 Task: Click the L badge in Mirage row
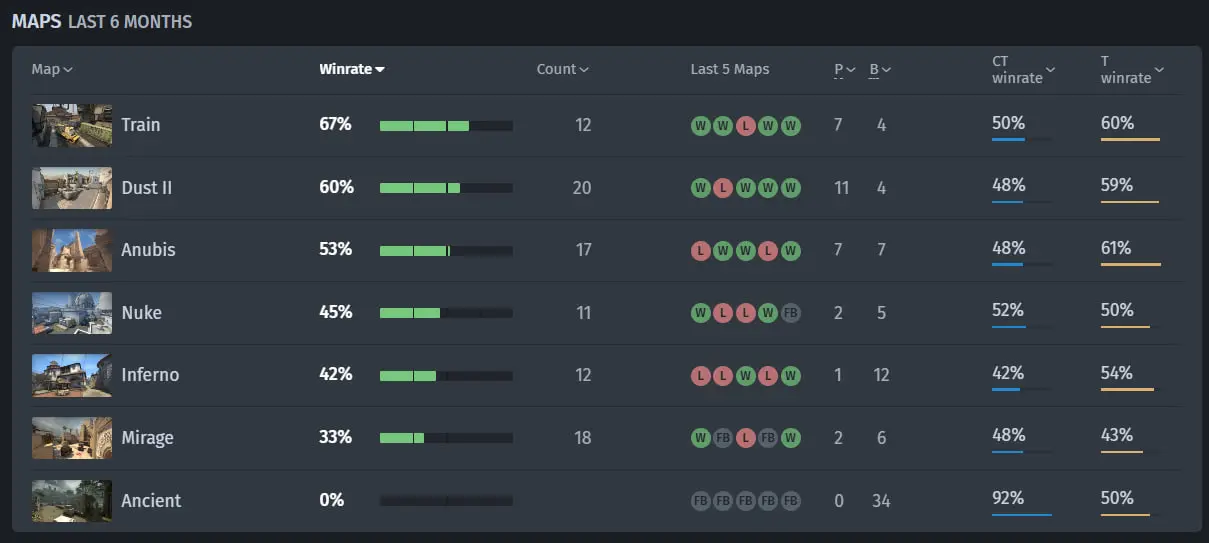pos(745,438)
